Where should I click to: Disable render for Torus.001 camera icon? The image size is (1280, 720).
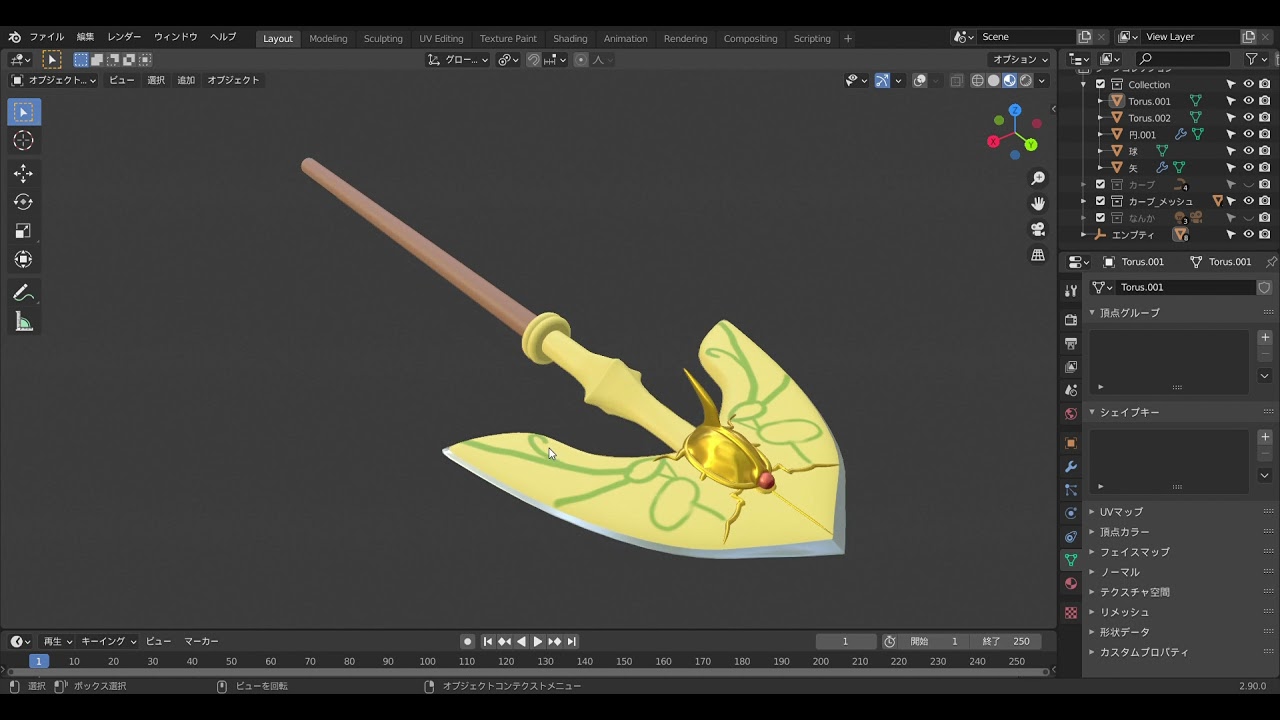[x=1265, y=101]
